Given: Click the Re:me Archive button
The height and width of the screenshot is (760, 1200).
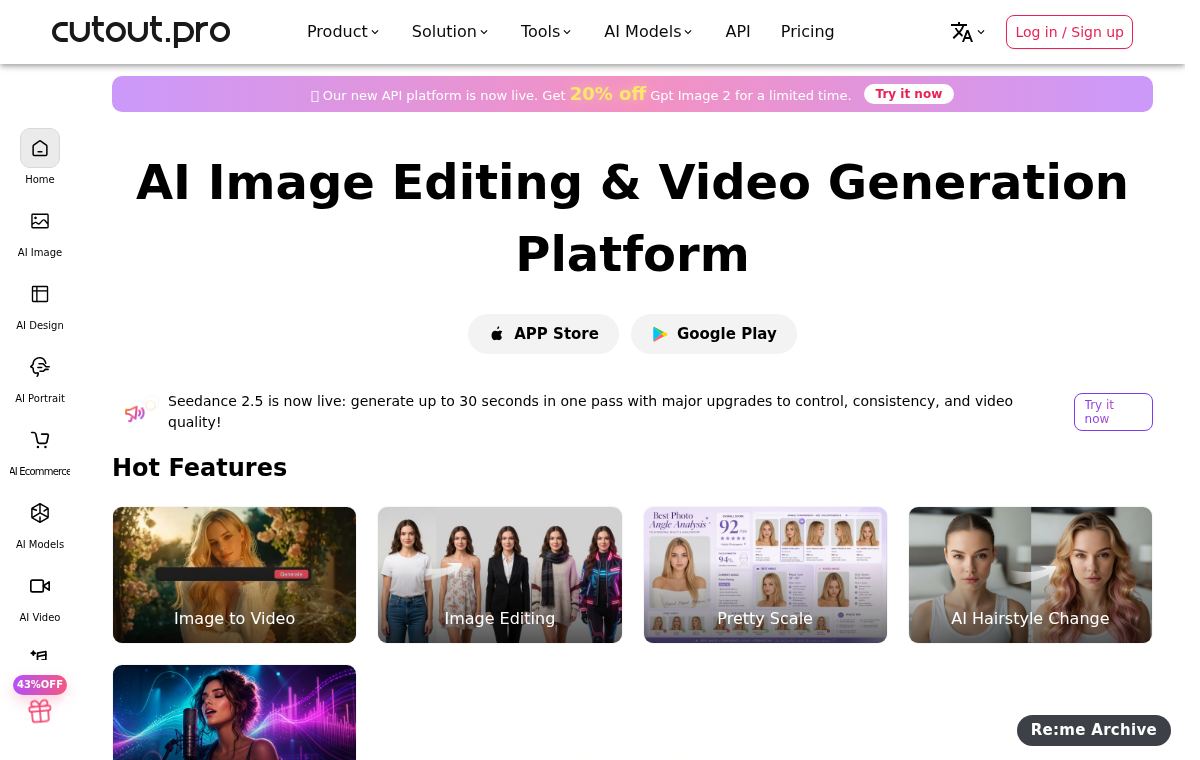Looking at the screenshot, I should coord(1094,730).
